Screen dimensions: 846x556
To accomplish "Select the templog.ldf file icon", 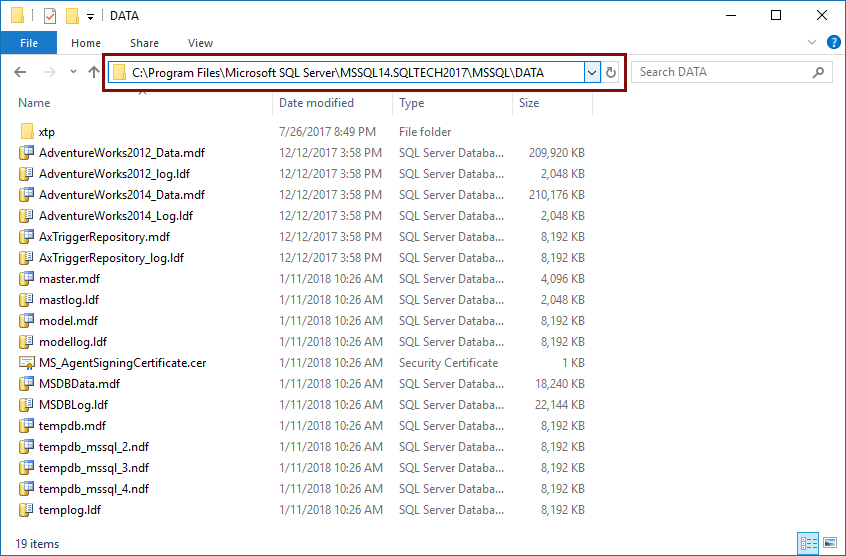I will [x=26, y=510].
